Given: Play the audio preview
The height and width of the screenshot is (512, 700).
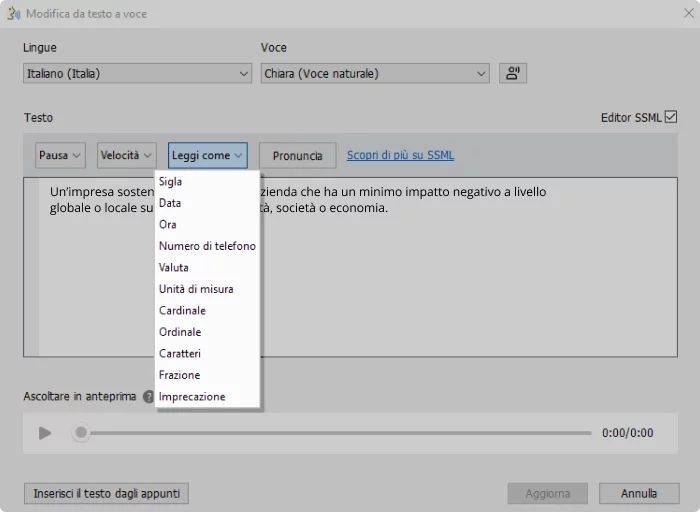Looking at the screenshot, I should pos(45,433).
